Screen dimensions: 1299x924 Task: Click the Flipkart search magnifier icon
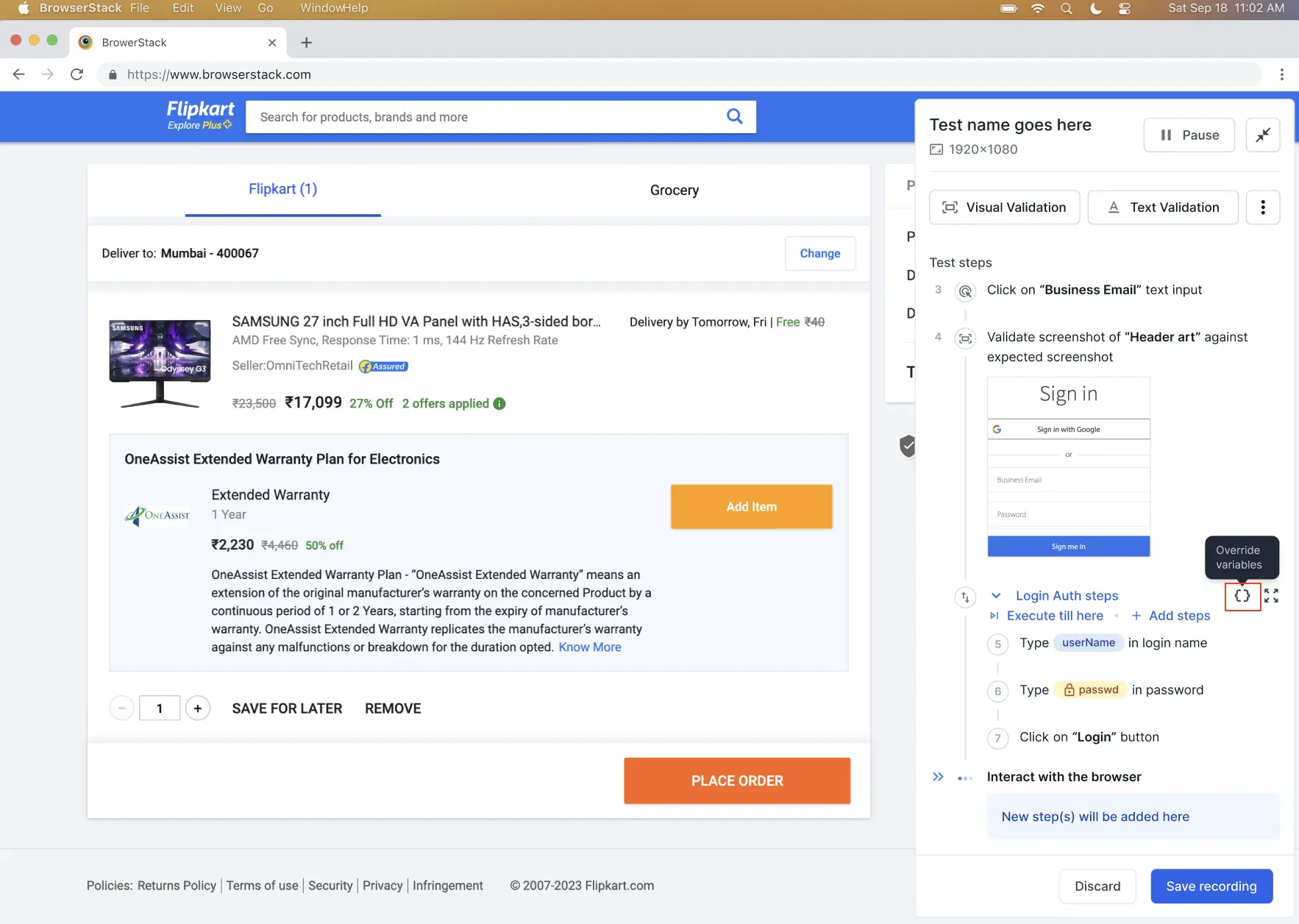pos(734,116)
